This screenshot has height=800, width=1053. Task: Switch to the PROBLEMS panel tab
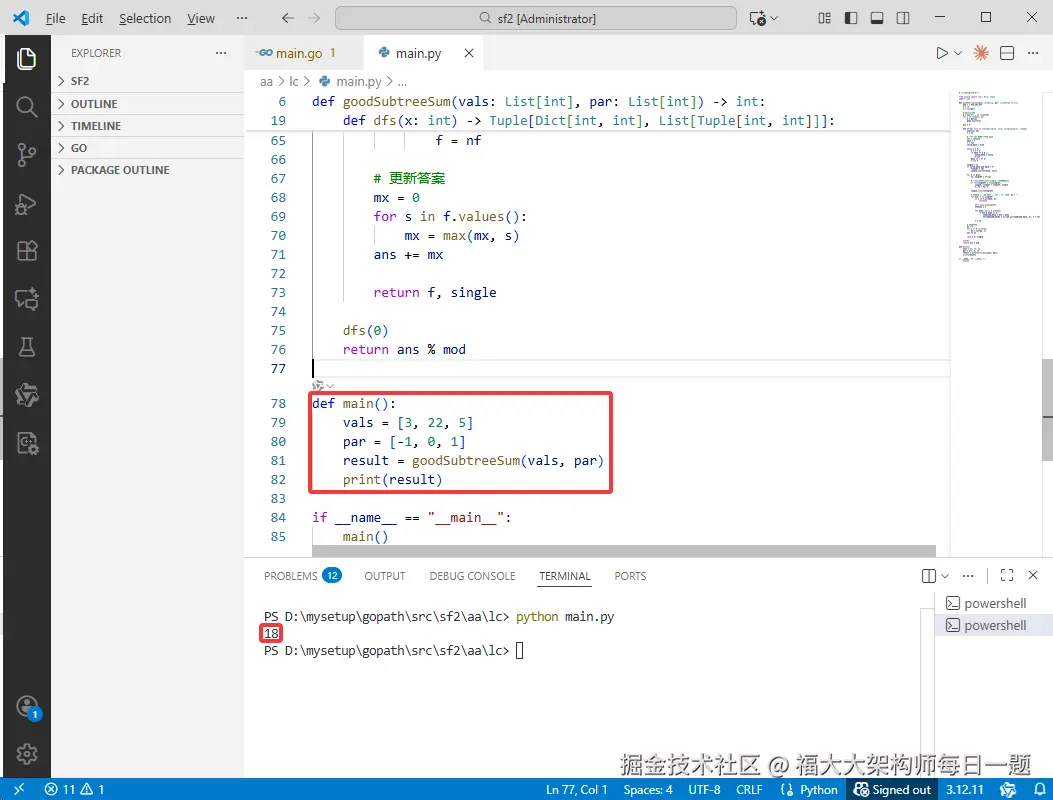[x=303, y=576]
